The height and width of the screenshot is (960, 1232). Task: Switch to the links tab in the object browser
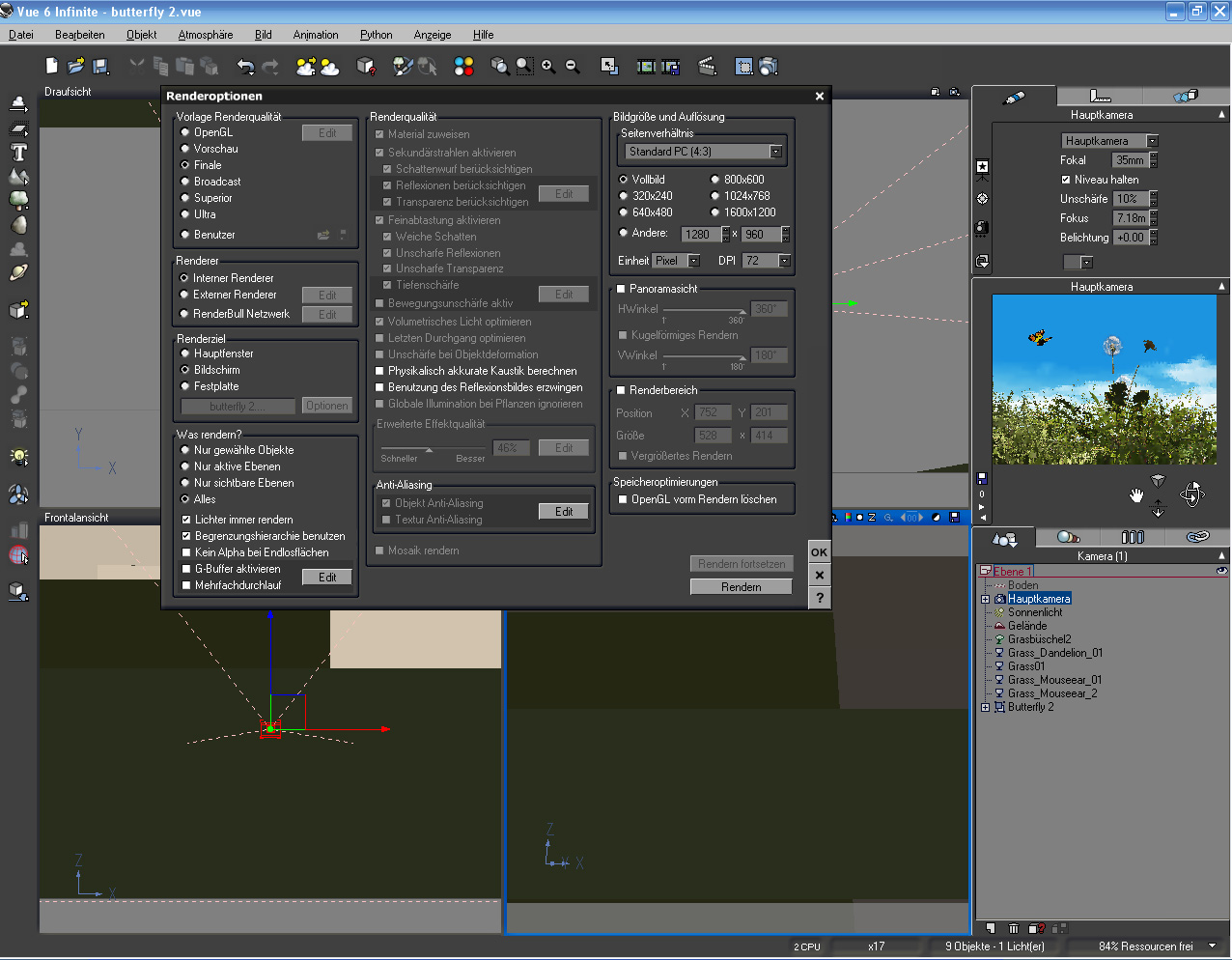(1197, 537)
